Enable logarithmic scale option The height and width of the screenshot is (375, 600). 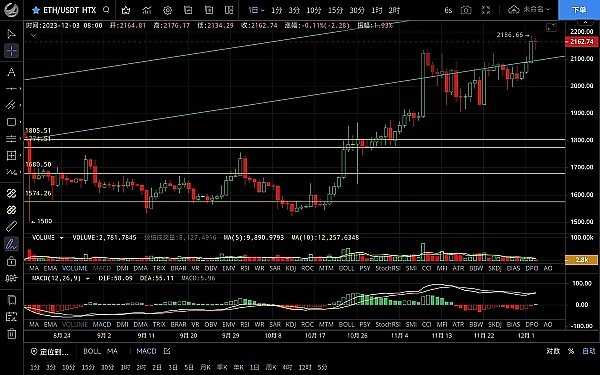553,351
